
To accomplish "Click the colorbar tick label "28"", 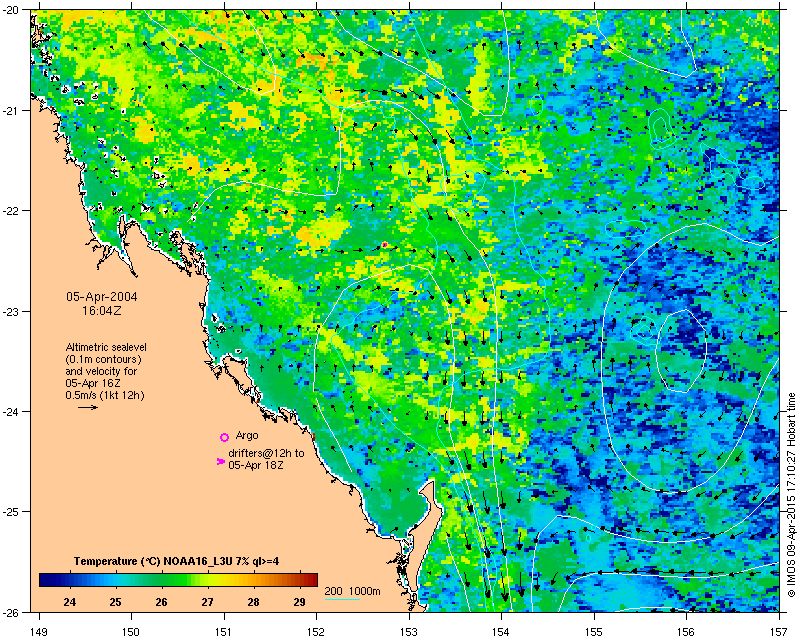I will (254, 602).
